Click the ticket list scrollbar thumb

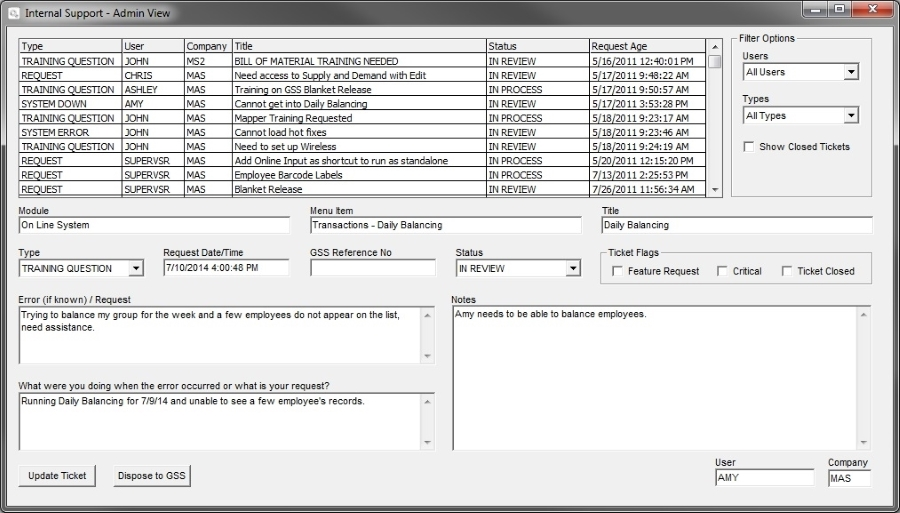pyautogui.click(x=715, y=61)
